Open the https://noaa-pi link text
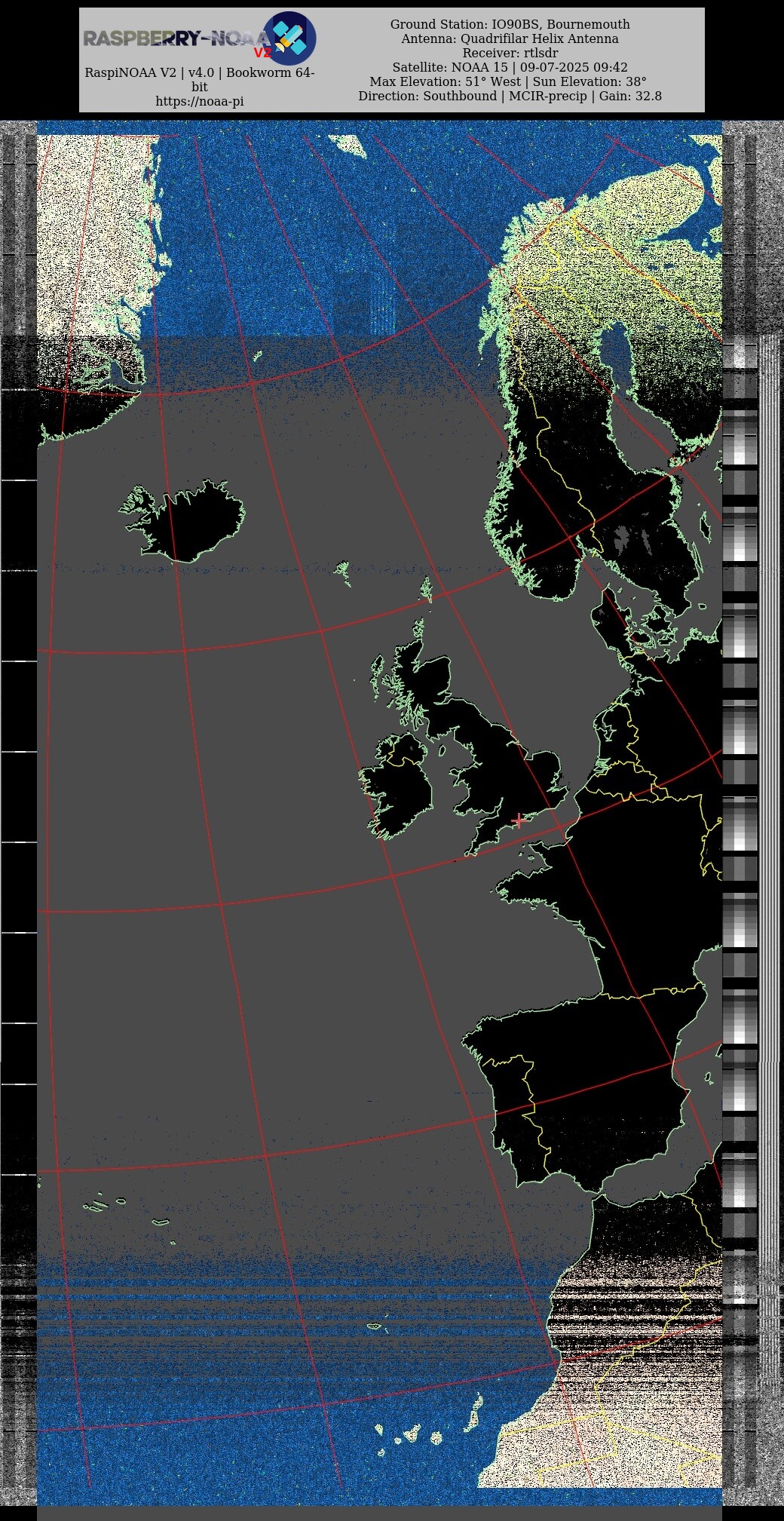The height and width of the screenshot is (1521, 784). point(200,101)
